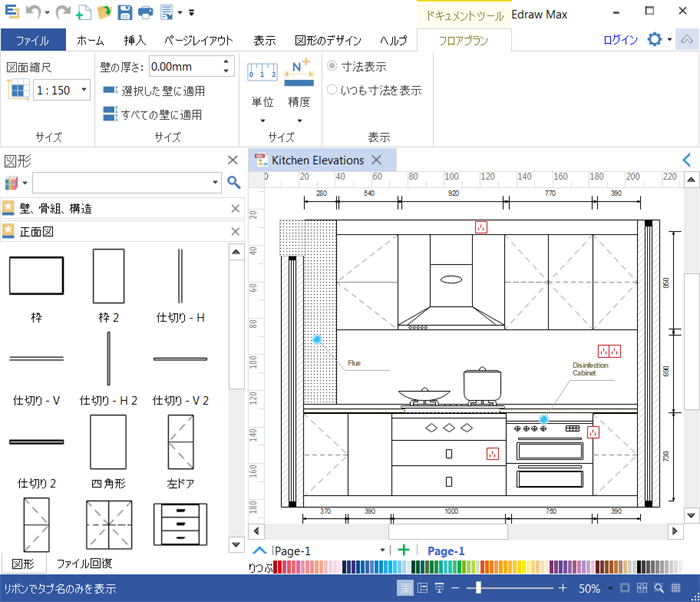This screenshot has height=602, width=700.
Task: Toggle the ribbon collapse arrow button
Action: click(686, 39)
